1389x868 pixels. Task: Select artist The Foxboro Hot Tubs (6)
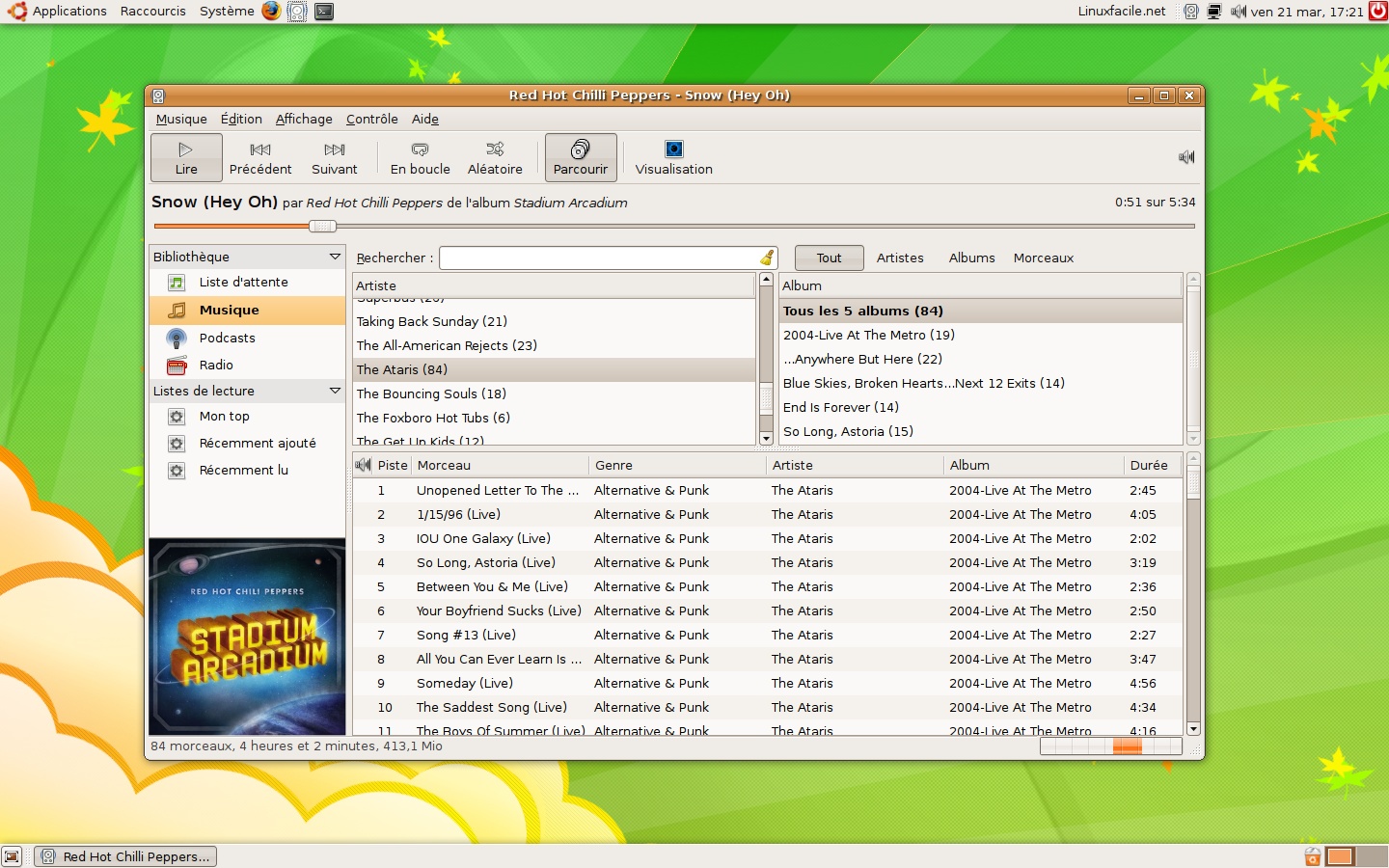coord(554,418)
